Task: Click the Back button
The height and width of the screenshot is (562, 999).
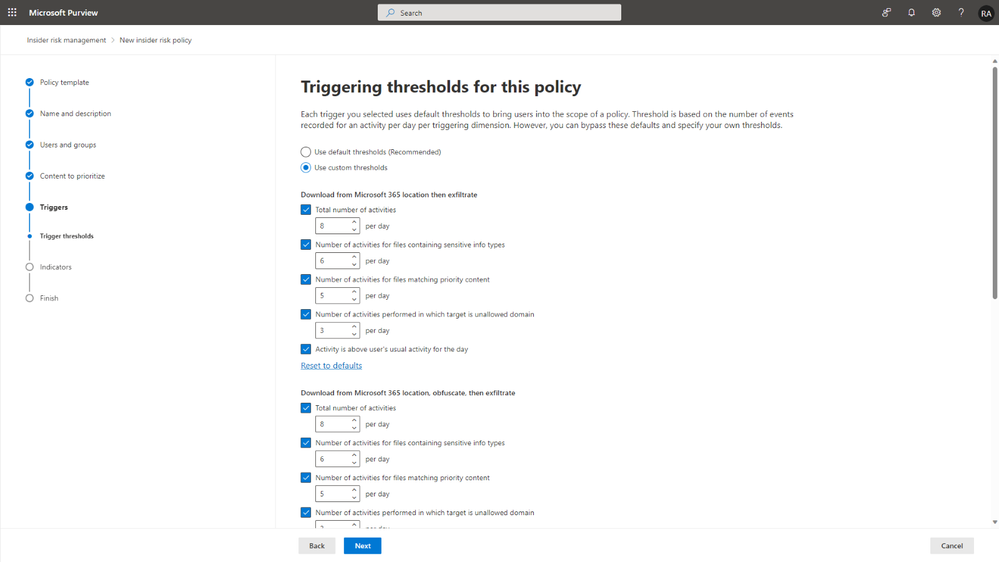Action: coord(317,545)
